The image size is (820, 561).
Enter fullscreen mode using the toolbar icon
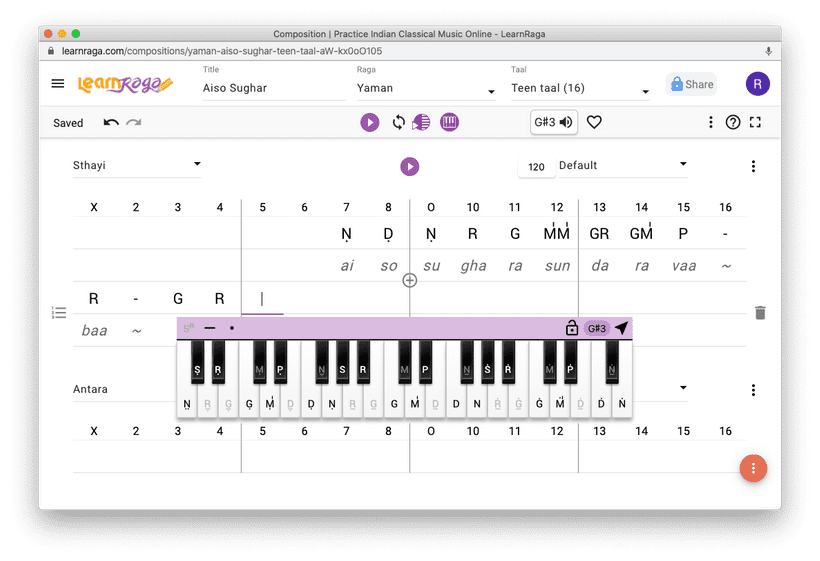tap(755, 122)
